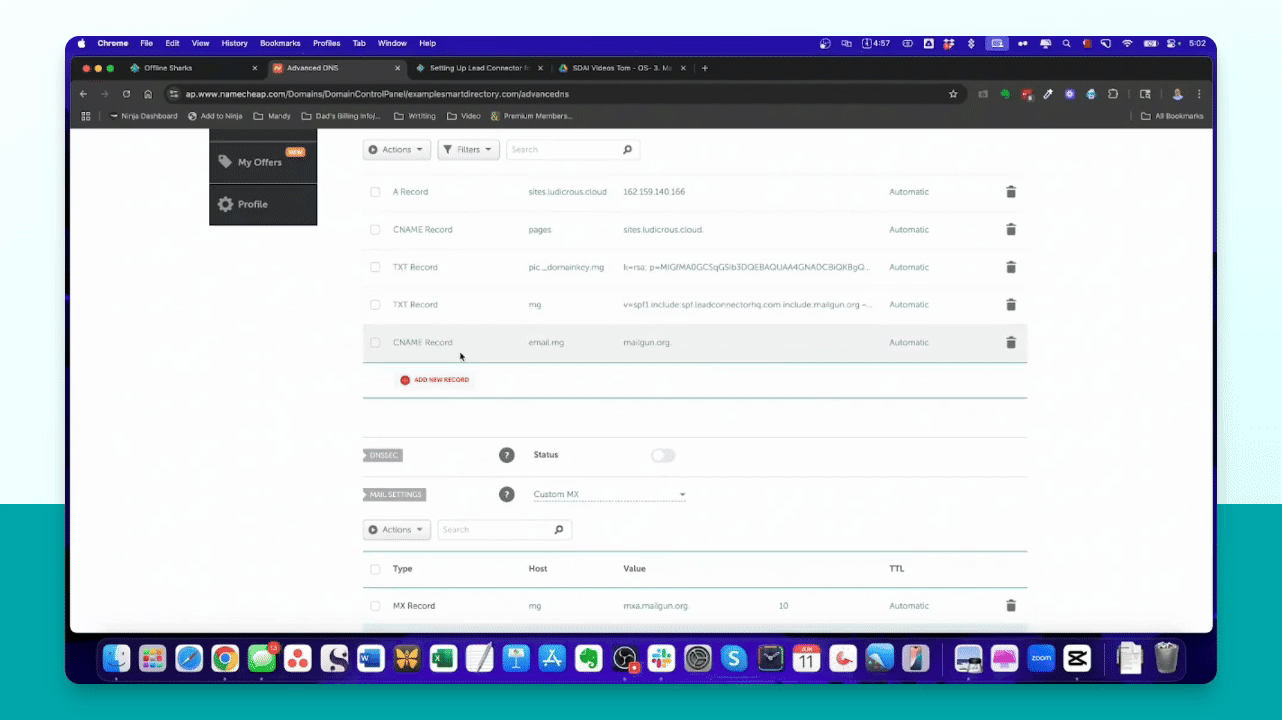Open the Chrome three-dot menu
1282x720 pixels.
1199,94
